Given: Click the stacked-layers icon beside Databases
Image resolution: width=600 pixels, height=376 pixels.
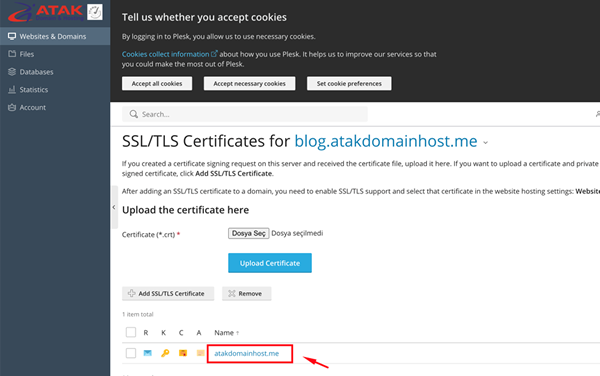Looking at the screenshot, I should (x=12, y=72).
